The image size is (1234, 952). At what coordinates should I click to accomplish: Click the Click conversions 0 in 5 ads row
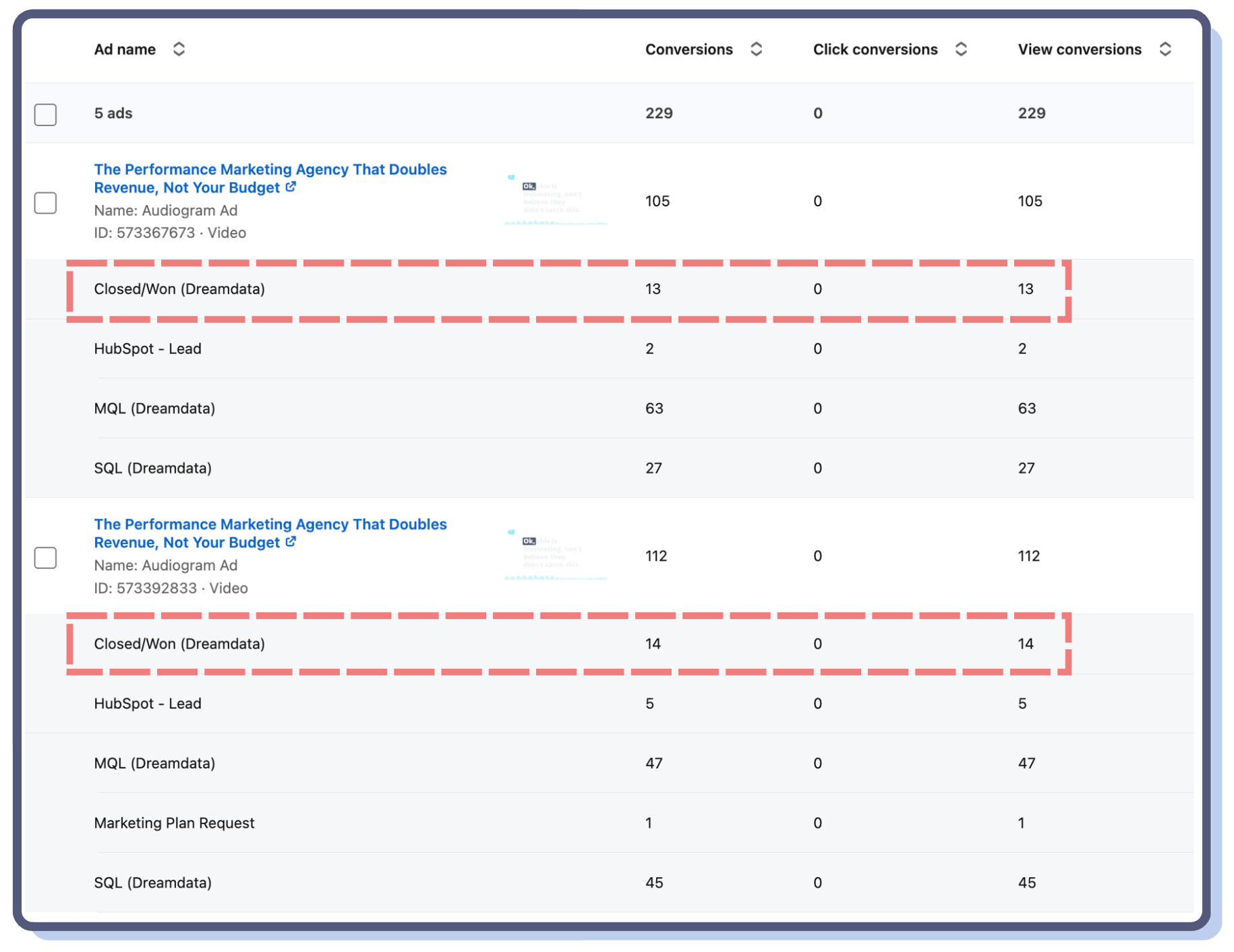[818, 113]
